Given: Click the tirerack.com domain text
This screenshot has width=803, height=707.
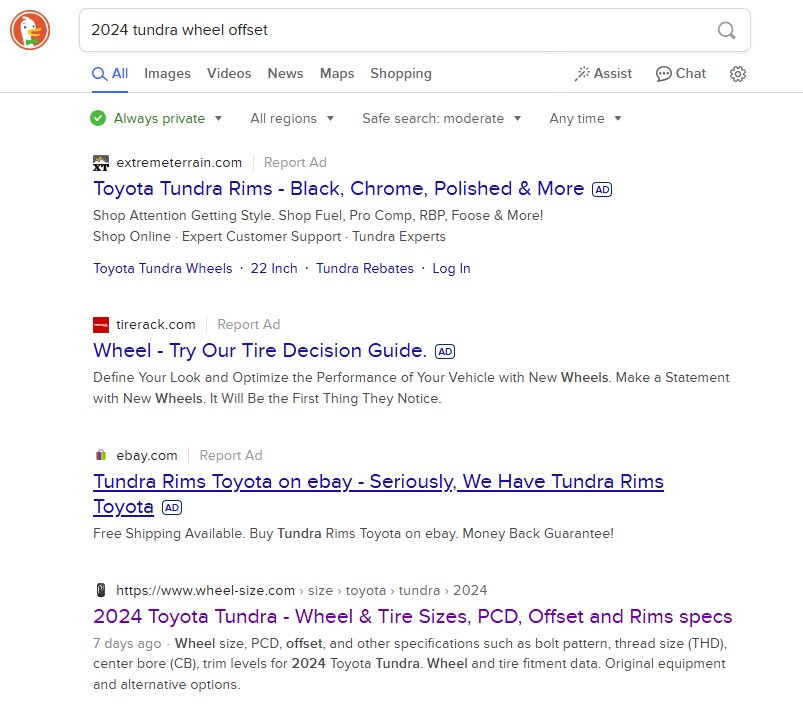Looking at the screenshot, I should 156,325.
